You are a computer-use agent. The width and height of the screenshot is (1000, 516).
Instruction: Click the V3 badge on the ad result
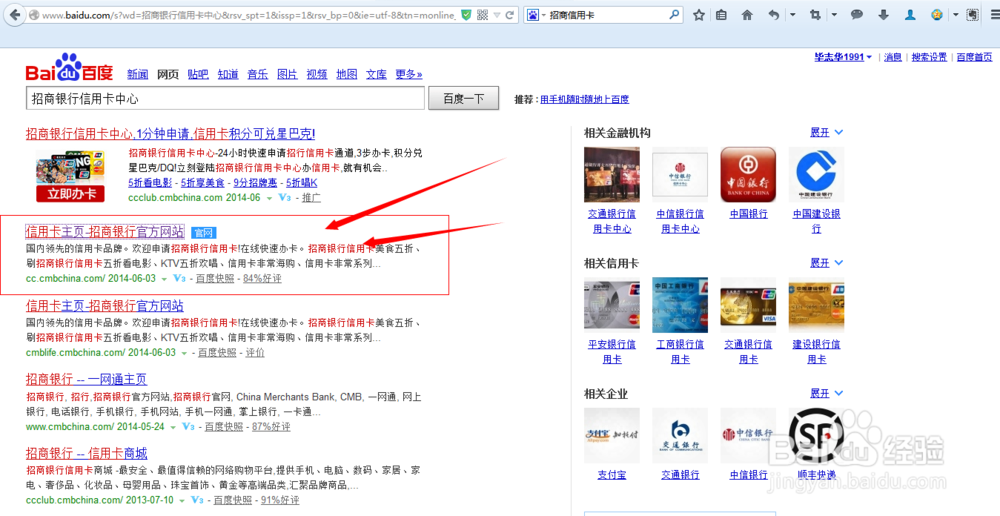coord(285,198)
